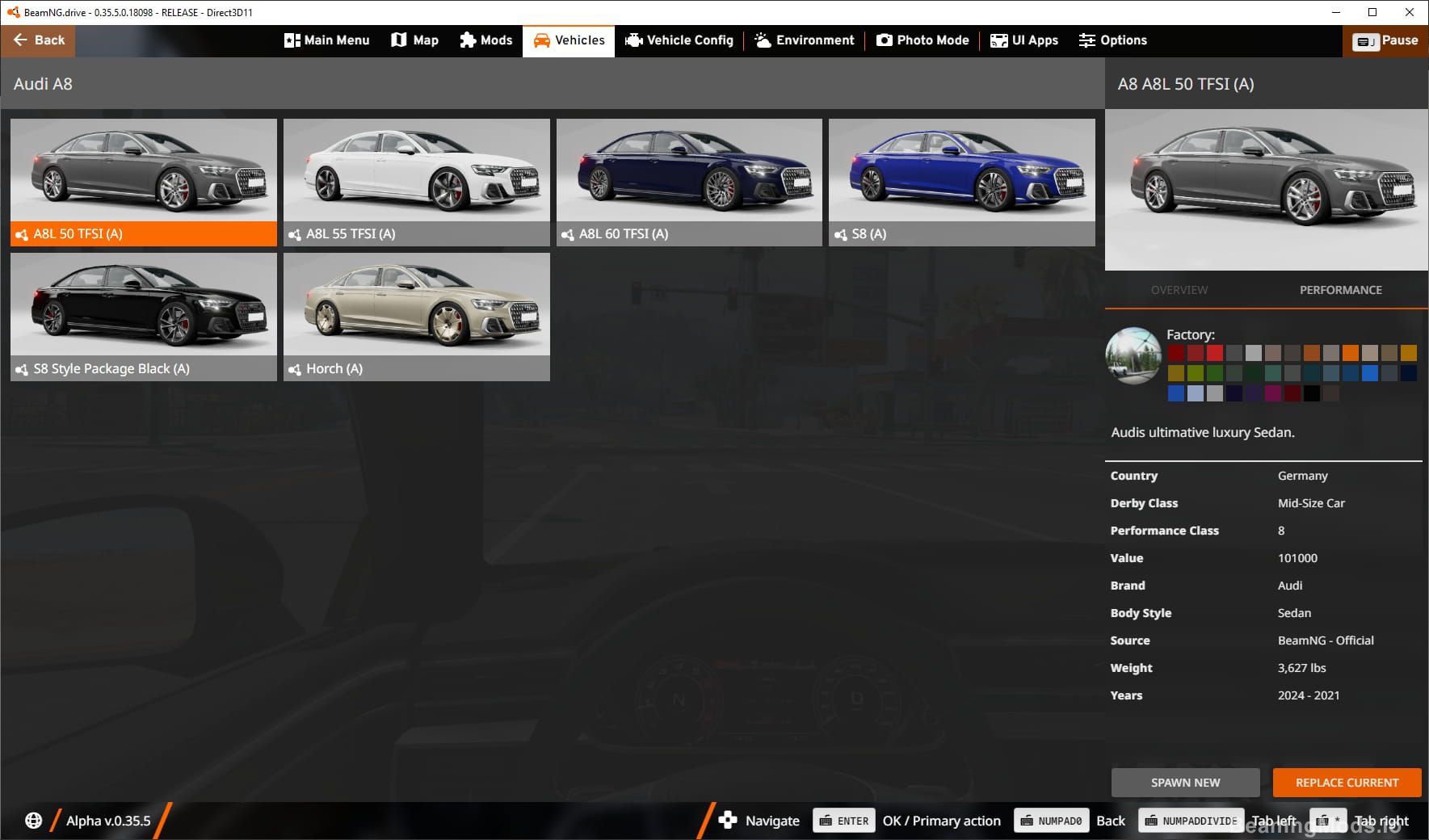The image size is (1429, 840).
Task: Pick the beige Horch (A) configuration
Action: (x=417, y=317)
